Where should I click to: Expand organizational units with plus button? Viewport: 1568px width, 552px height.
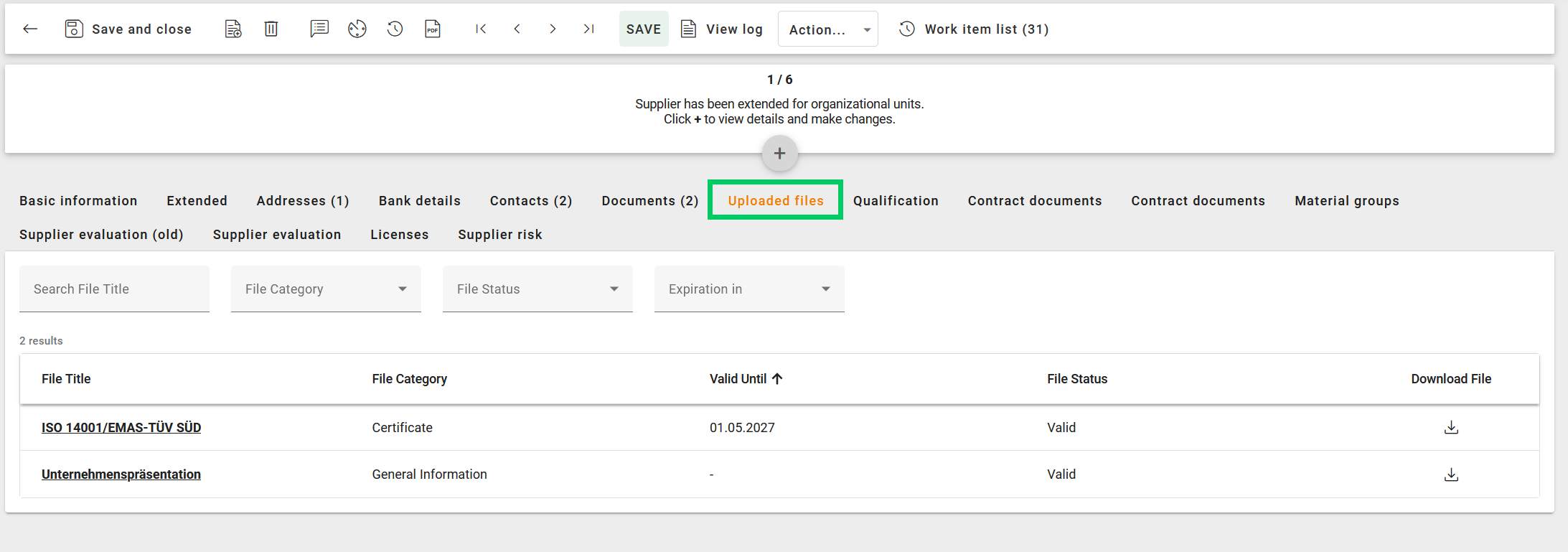pos(779,154)
